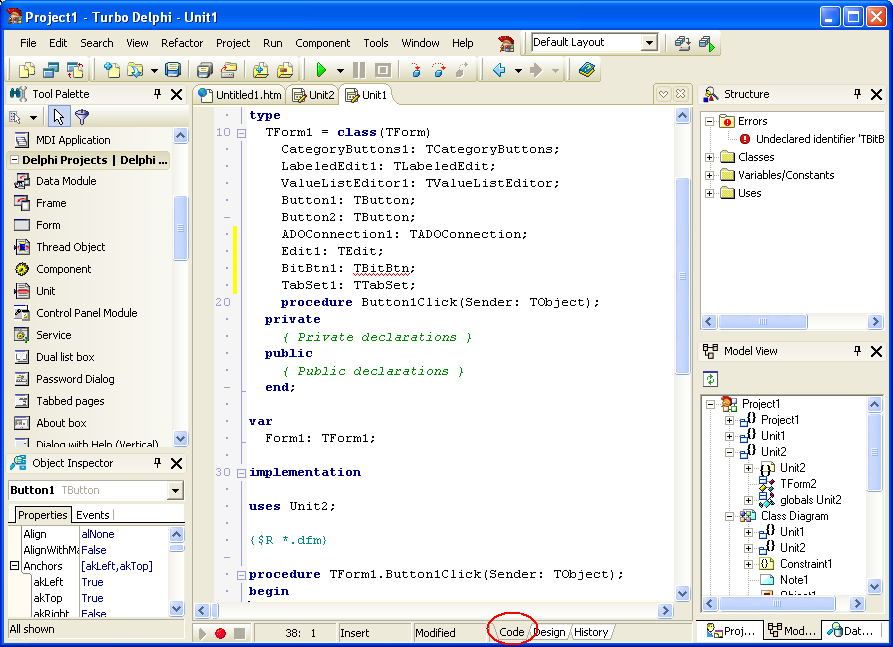Expand Classes node in Structure

coord(709,157)
